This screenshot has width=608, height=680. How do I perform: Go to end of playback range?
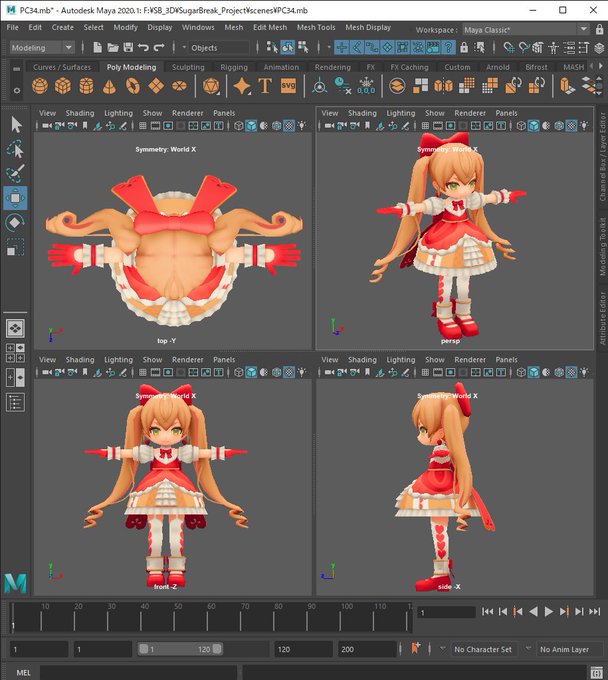point(595,611)
